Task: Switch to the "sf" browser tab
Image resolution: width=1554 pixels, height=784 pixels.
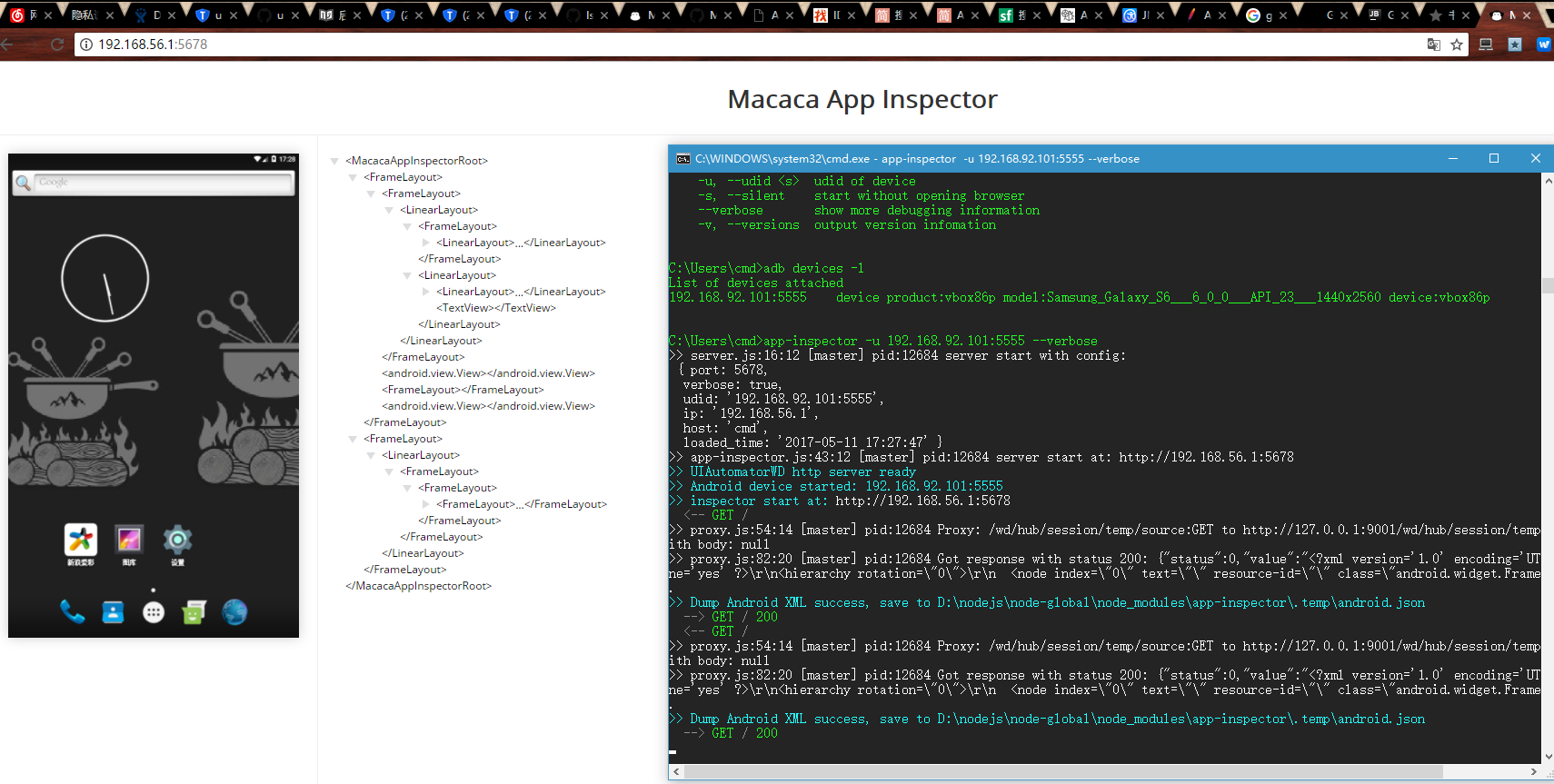Action: (x=1012, y=15)
